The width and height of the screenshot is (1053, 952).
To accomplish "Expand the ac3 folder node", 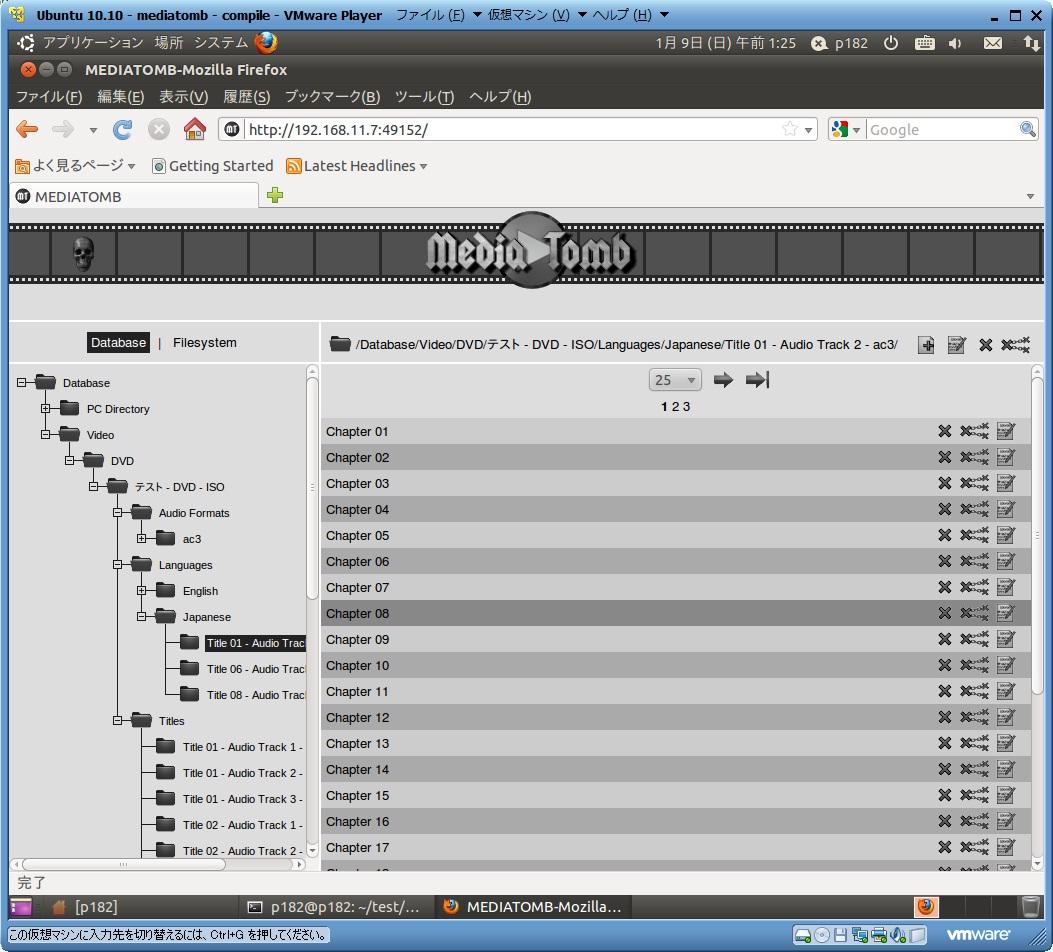I will [141, 539].
